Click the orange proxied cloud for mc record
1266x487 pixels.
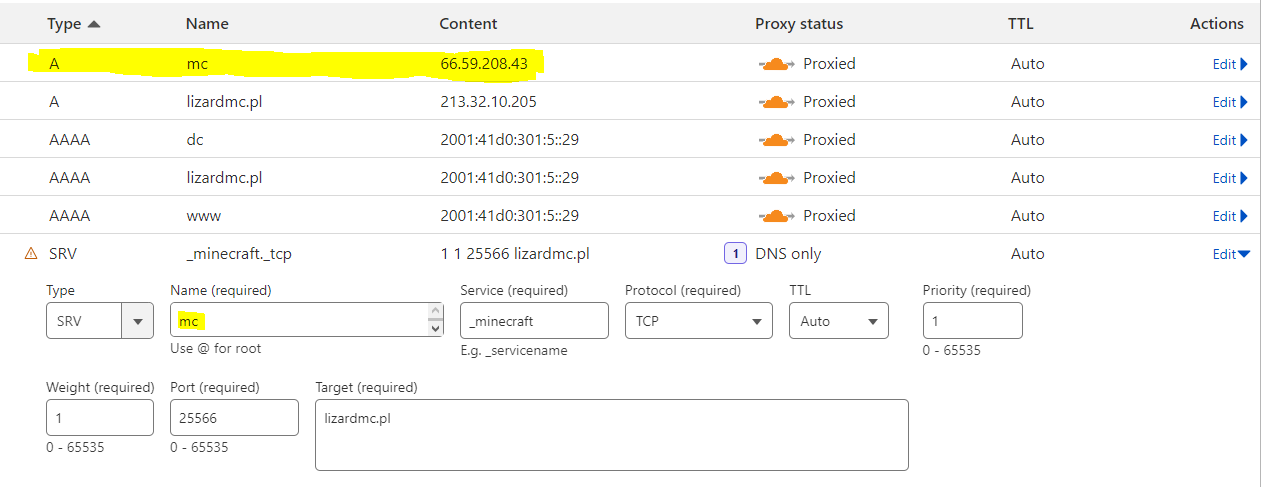click(776, 64)
